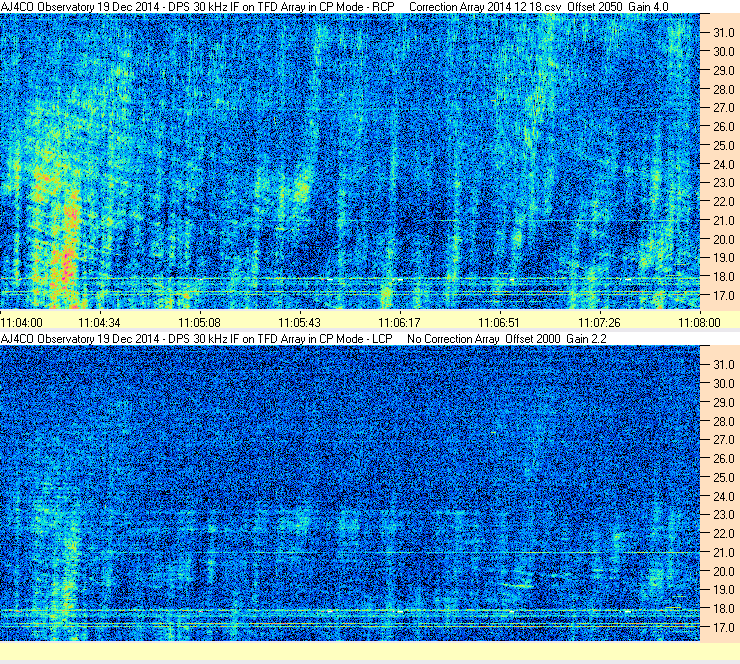Click 26.0 on the LCP frequency axis

coord(723,459)
